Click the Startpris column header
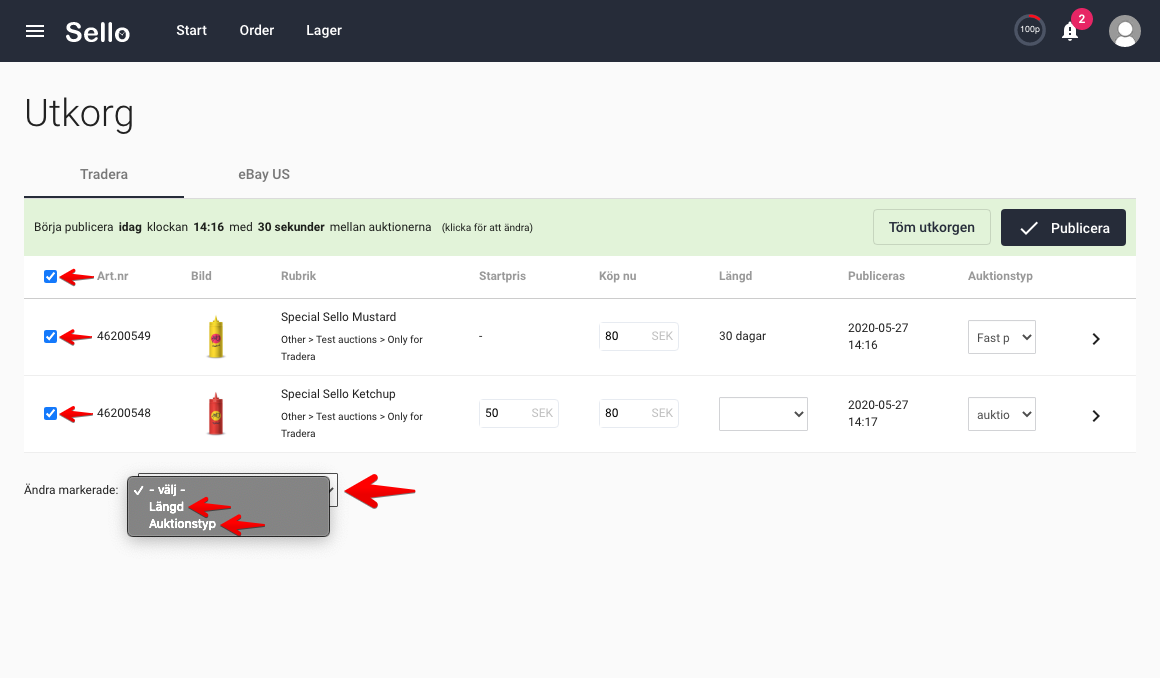This screenshot has height=678, width=1160. tap(502, 276)
